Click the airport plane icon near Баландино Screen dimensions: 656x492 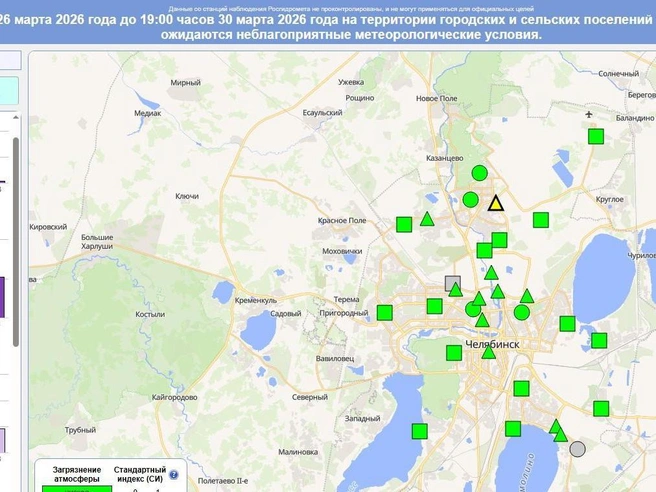click(589, 114)
